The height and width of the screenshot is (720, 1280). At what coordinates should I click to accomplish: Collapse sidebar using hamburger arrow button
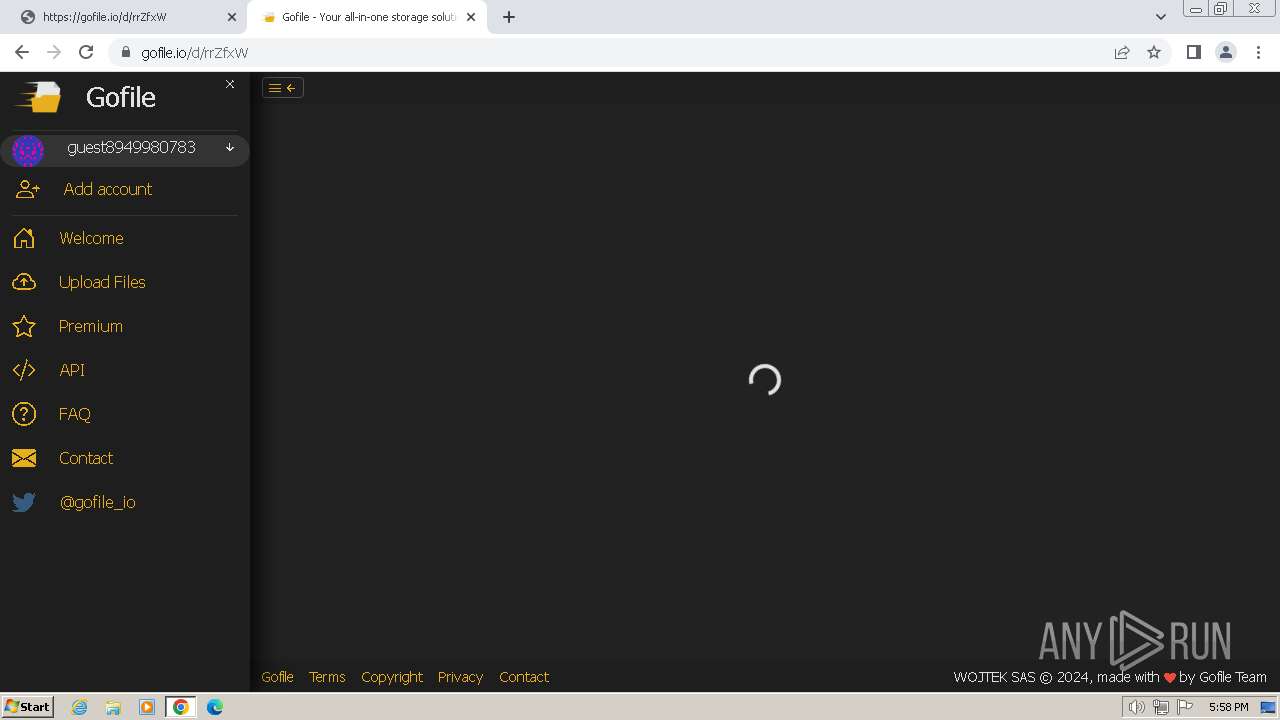tap(283, 88)
